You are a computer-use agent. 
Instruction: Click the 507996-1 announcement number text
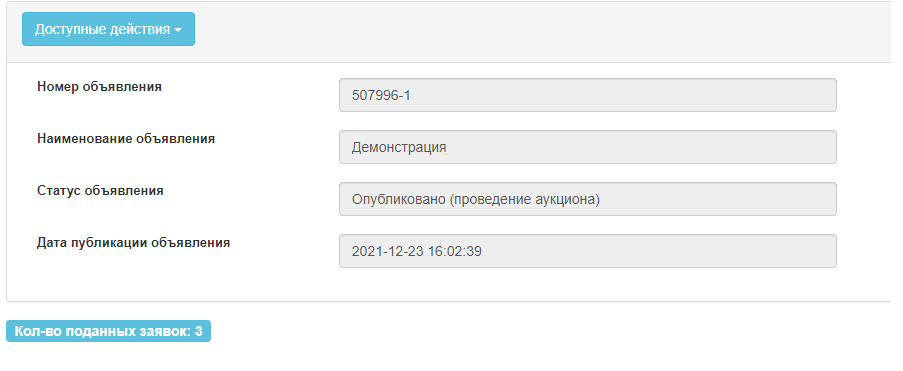pyautogui.click(x=381, y=96)
